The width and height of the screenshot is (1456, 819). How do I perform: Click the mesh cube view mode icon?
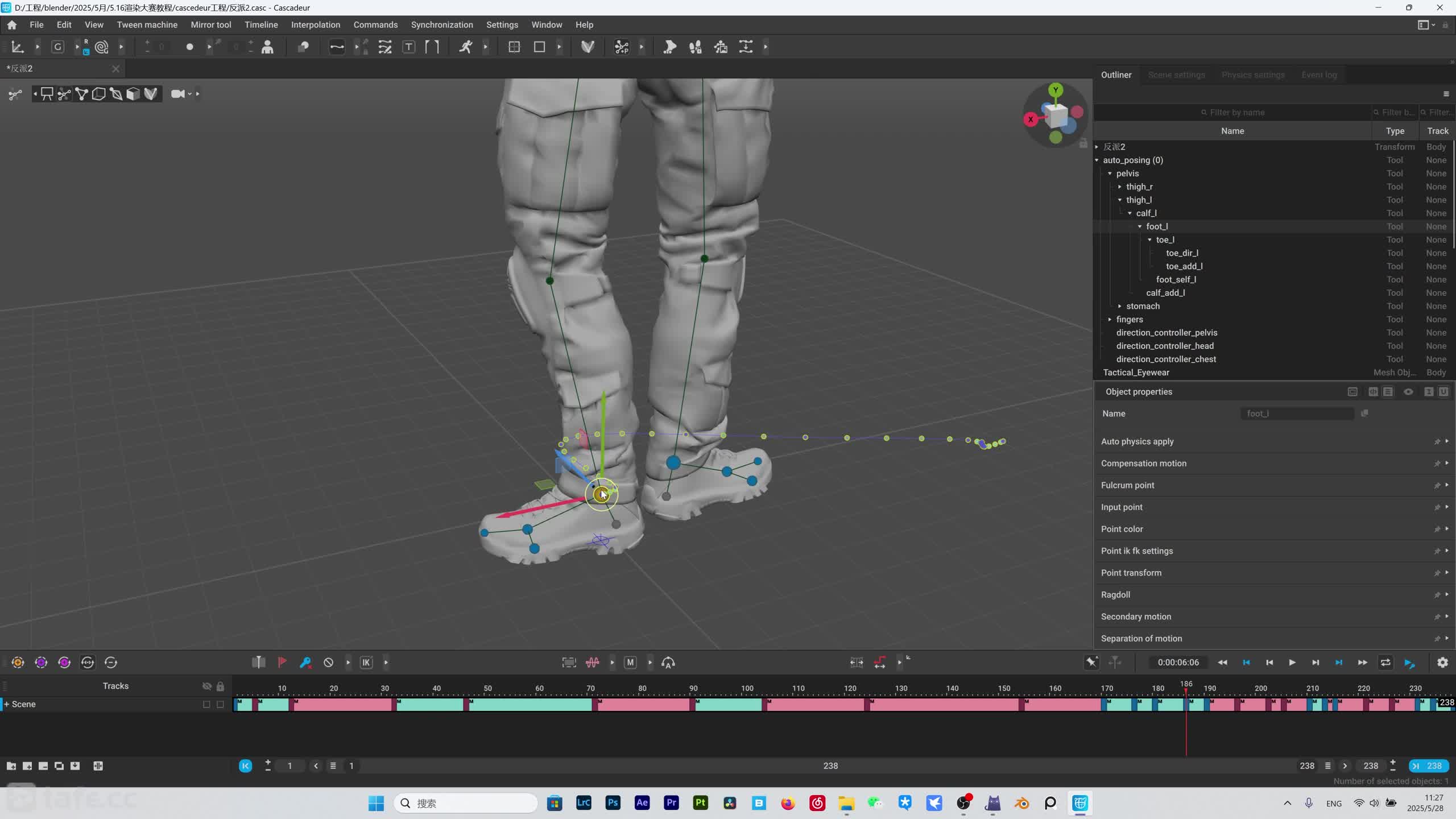click(133, 94)
